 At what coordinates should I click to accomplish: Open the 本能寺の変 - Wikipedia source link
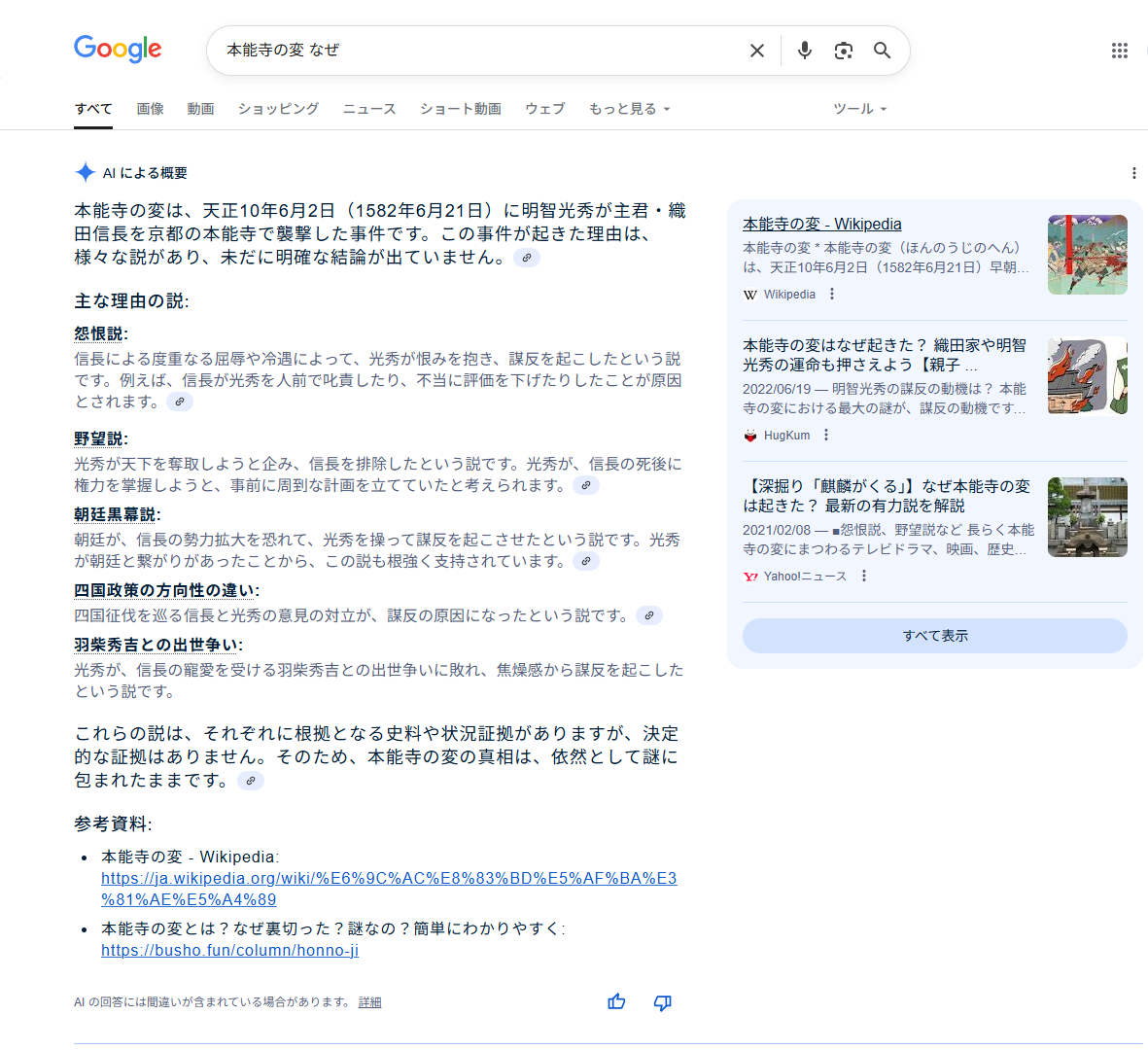[822, 224]
